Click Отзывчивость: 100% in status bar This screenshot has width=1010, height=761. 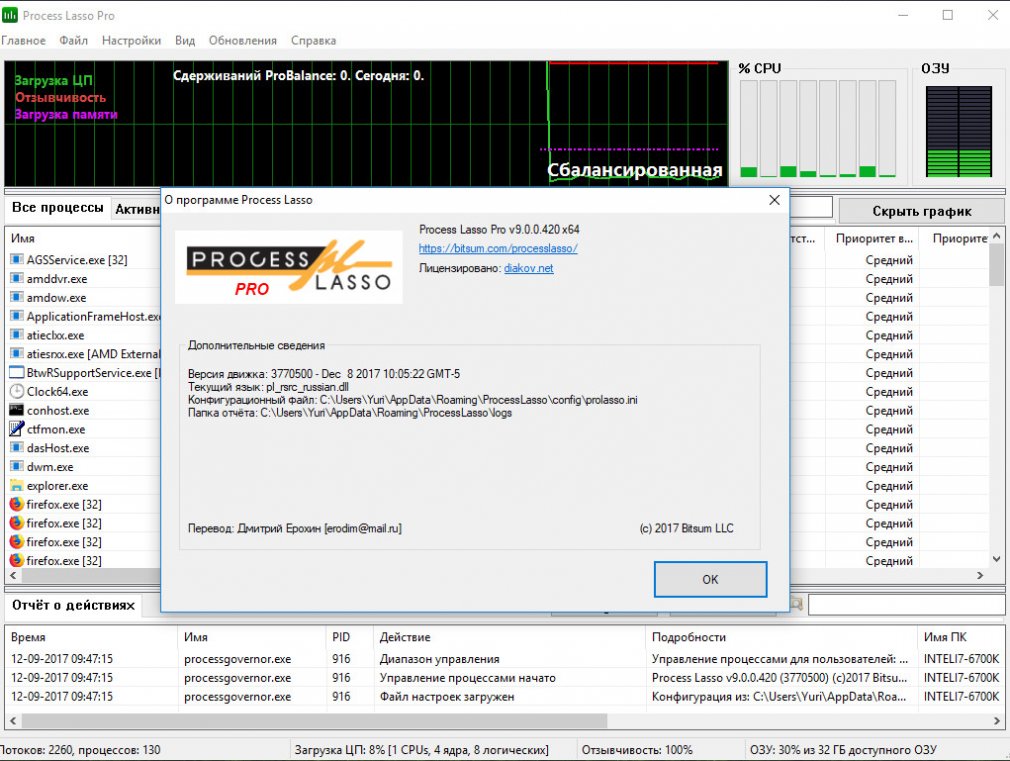(x=636, y=750)
